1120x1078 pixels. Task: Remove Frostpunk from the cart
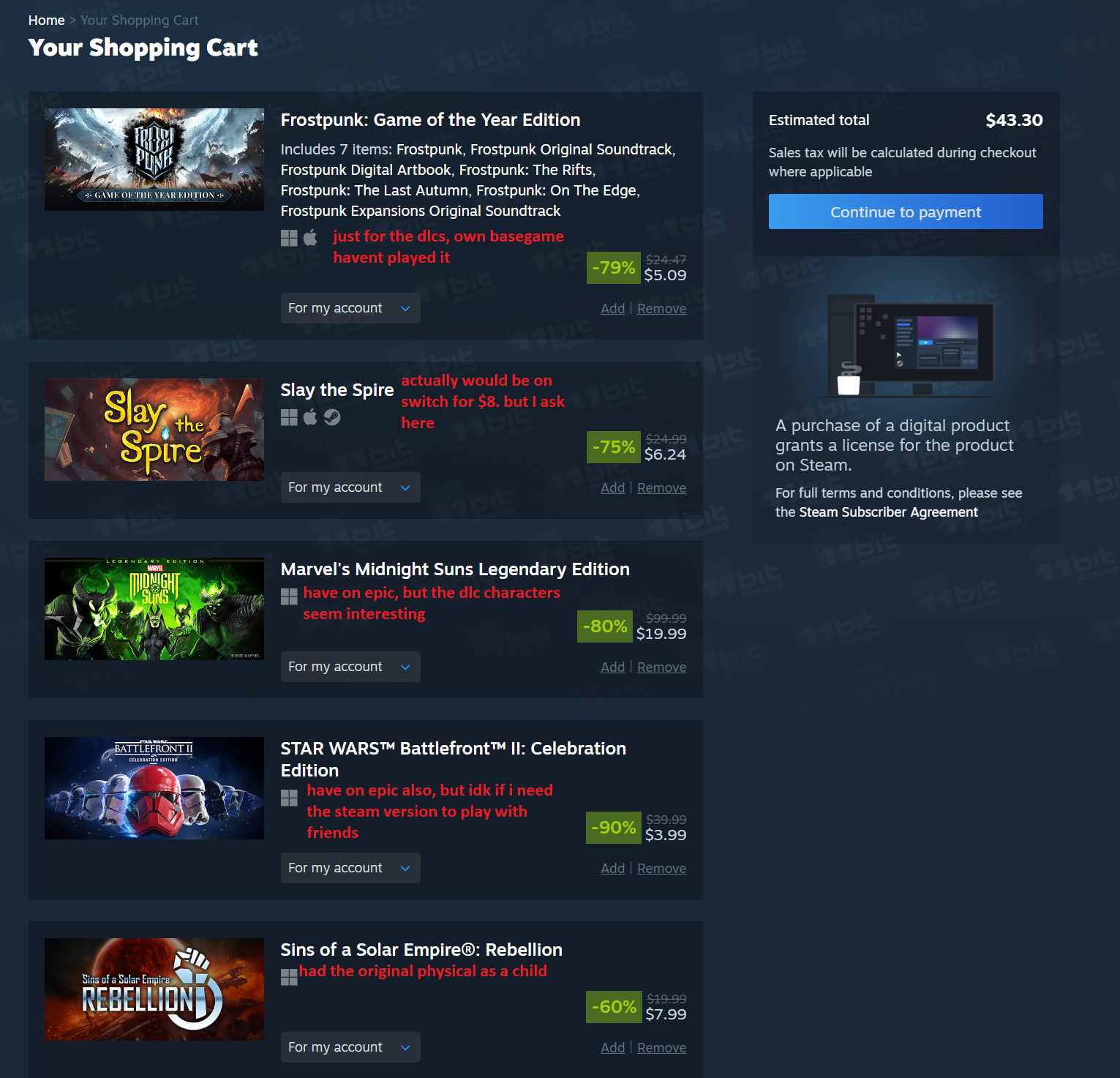click(661, 308)
